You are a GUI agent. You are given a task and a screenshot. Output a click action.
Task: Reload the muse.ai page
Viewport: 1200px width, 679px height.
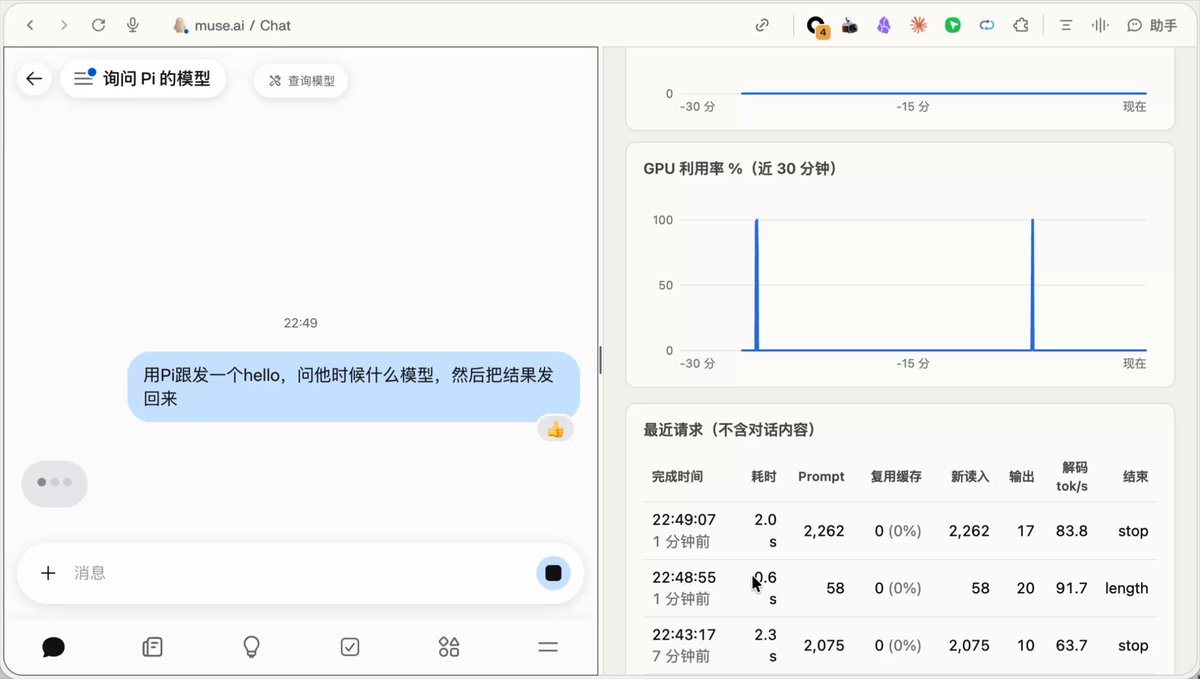pyautogui.click(x=98, y=25)
